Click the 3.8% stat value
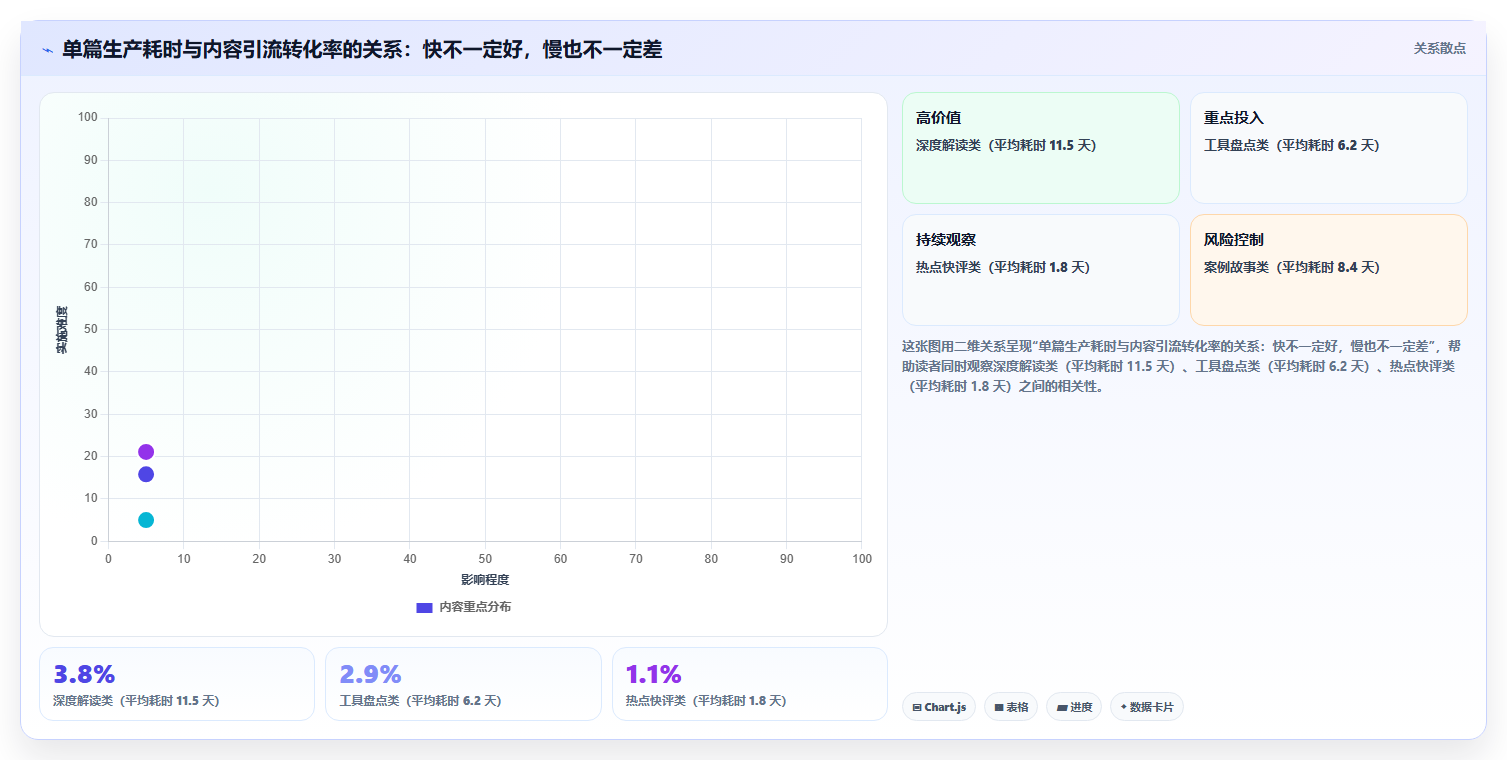1507x760 pixels. tap(84, 674)
